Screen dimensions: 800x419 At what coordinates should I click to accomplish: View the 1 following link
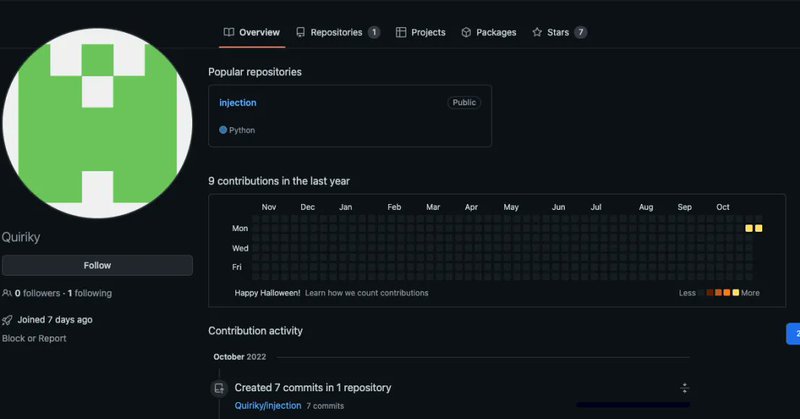click(x=90, y=293)
